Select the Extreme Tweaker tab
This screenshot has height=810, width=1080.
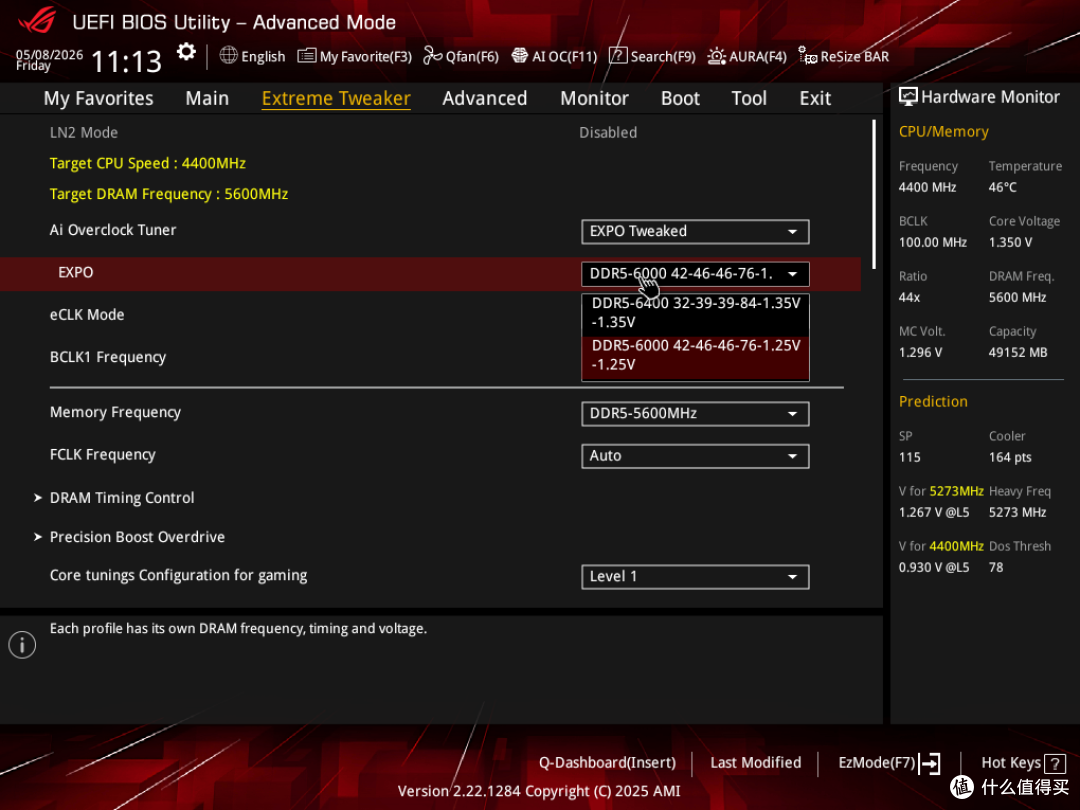point(336,98)
